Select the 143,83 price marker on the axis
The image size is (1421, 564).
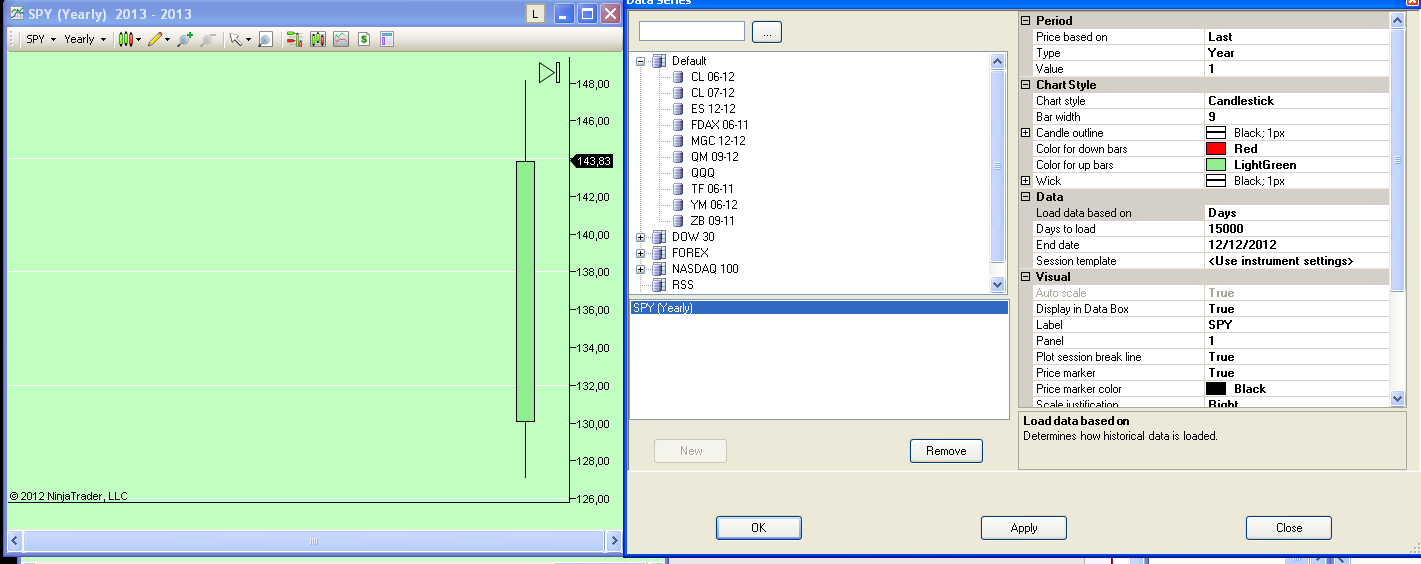click(x=592, y=161)
